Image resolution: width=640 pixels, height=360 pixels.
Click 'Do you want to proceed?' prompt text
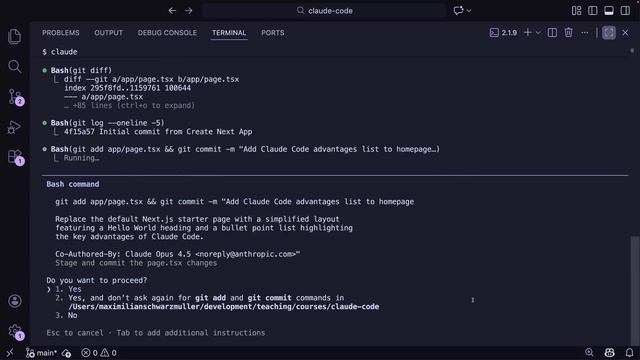(96, 280)
